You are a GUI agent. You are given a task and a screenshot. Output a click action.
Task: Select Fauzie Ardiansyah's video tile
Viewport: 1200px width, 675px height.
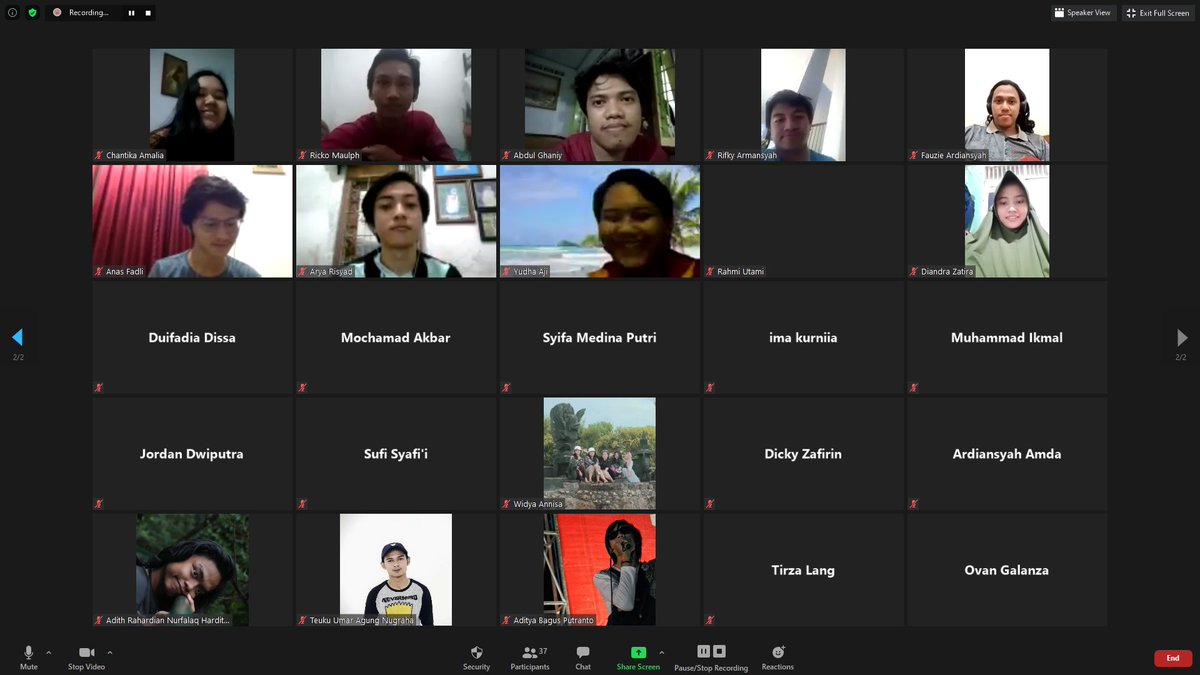click(1007, 105)
